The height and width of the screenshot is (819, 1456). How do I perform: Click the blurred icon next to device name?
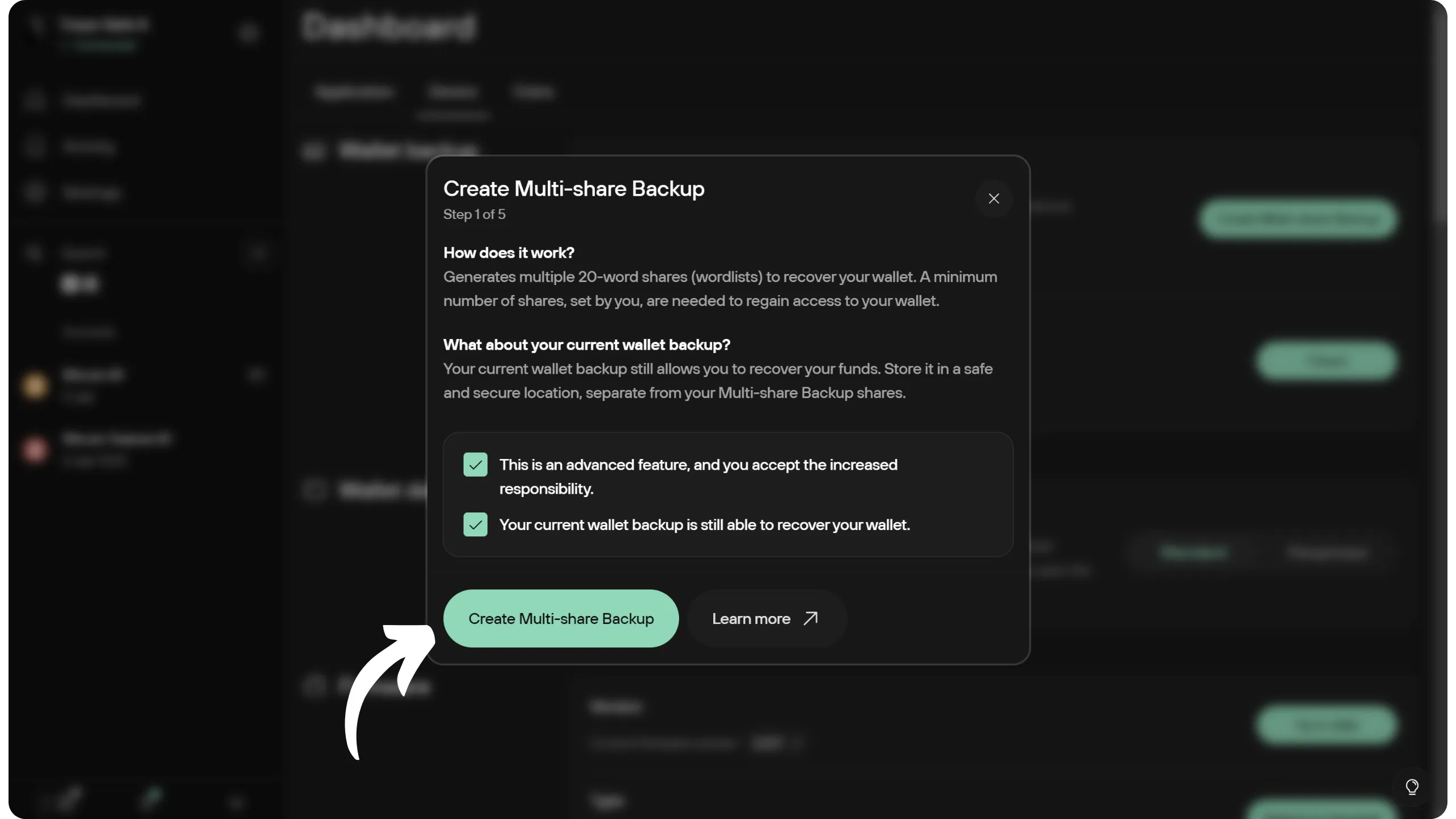click(x=248, y=32)
